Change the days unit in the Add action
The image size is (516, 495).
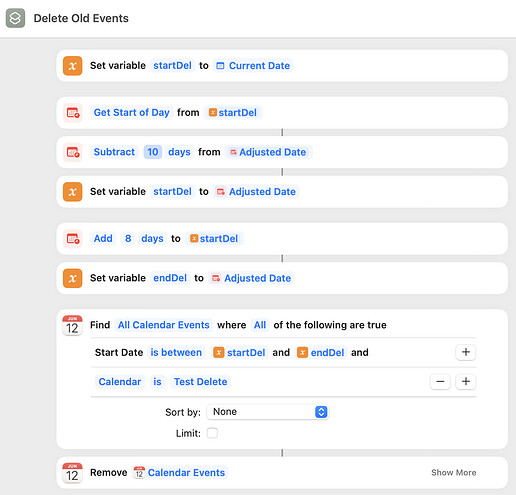(x=152, y=239)
